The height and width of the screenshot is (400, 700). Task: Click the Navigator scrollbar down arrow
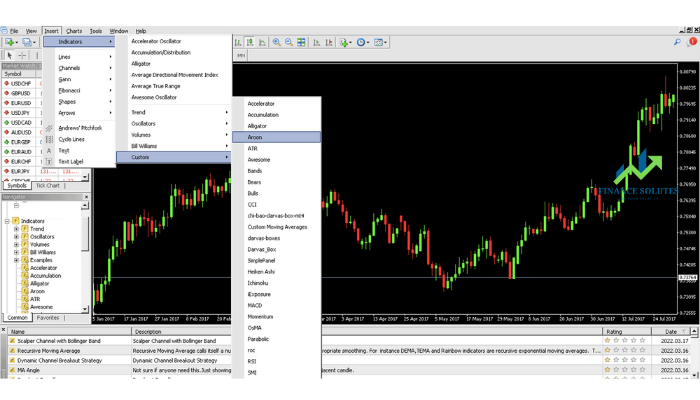85,309
